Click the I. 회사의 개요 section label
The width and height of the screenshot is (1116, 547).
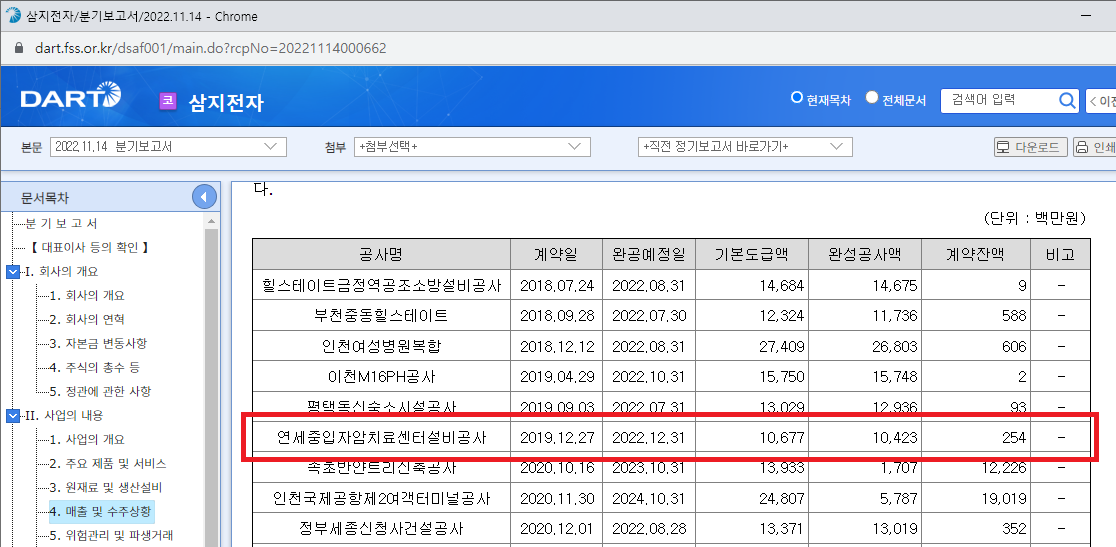63,272
